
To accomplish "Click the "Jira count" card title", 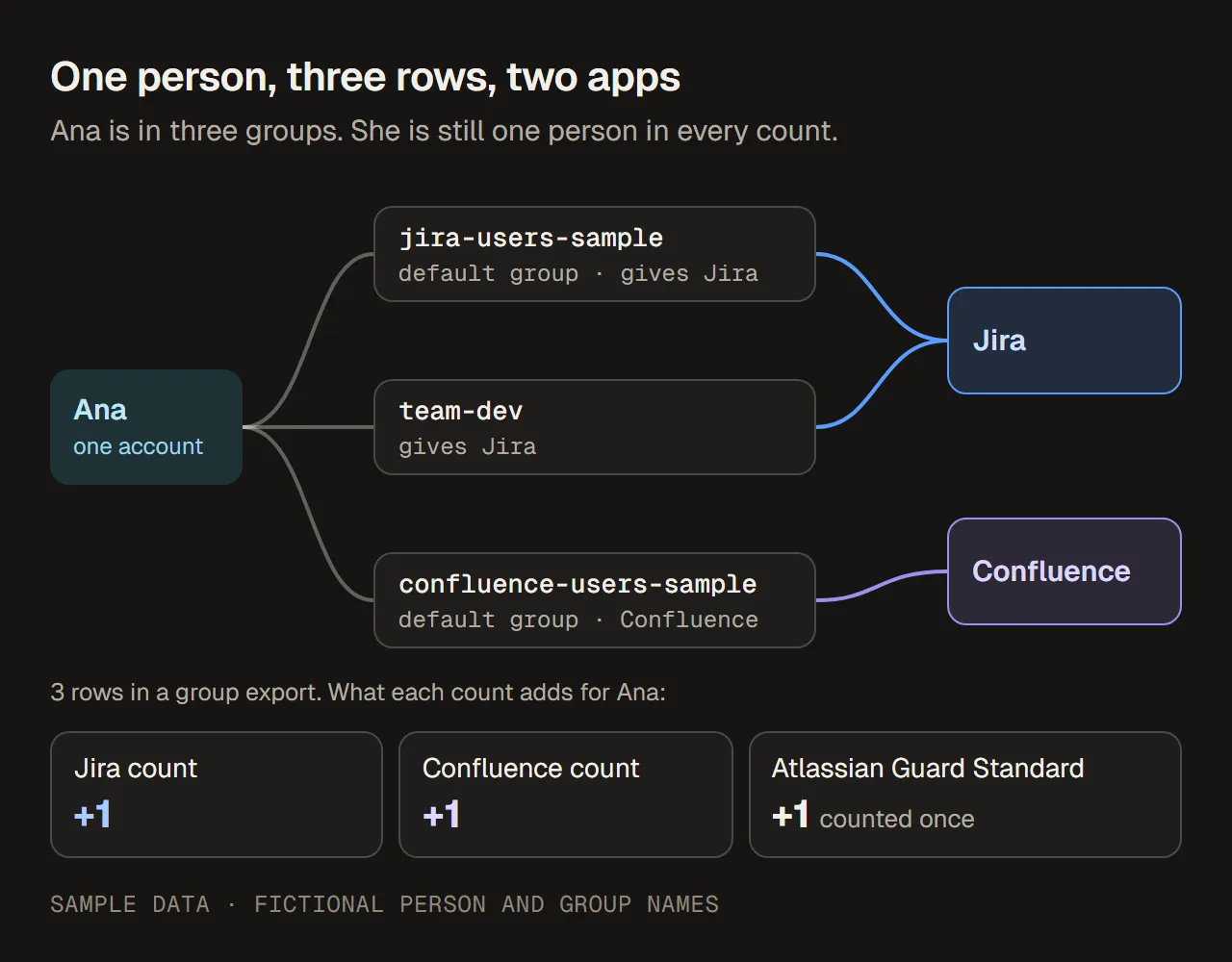I will [x=136, y=769].
